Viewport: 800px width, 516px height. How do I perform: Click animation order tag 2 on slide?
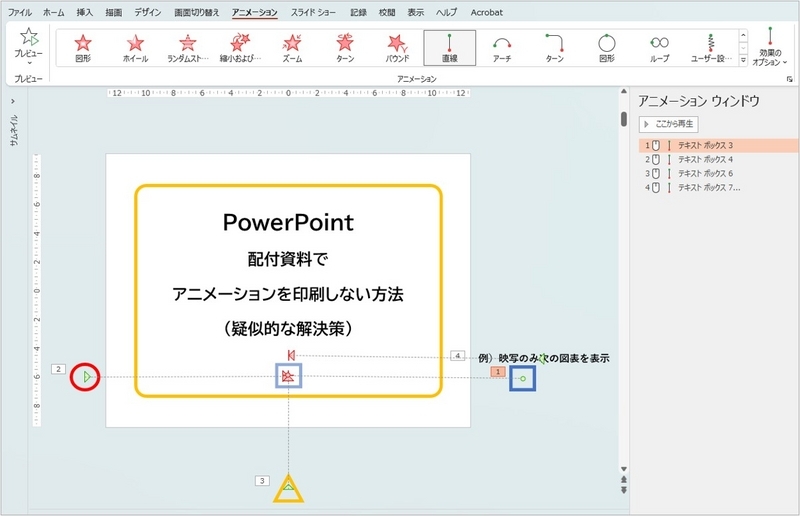[x=58, y=369]
